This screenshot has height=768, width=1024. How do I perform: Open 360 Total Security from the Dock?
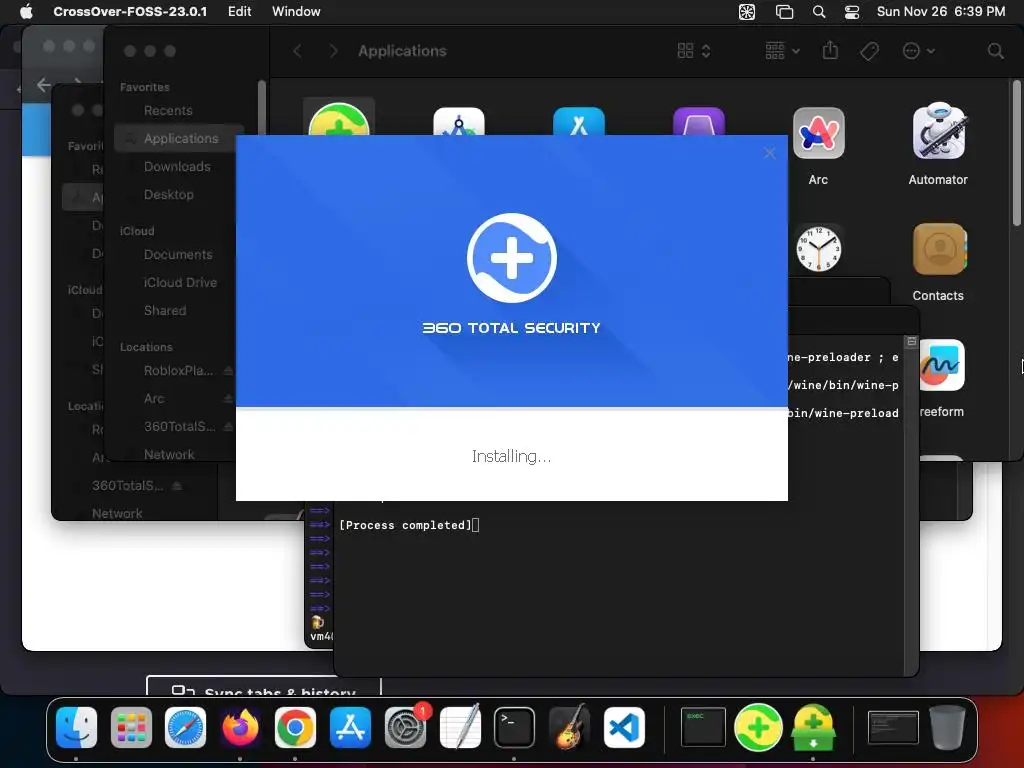[x=758, y=727]
